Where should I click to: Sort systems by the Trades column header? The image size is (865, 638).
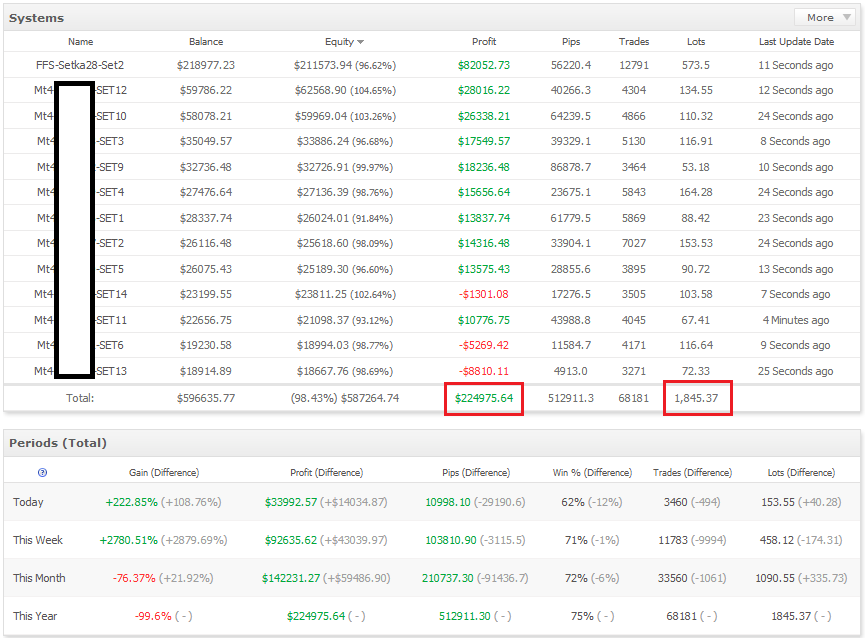[634, 42]
